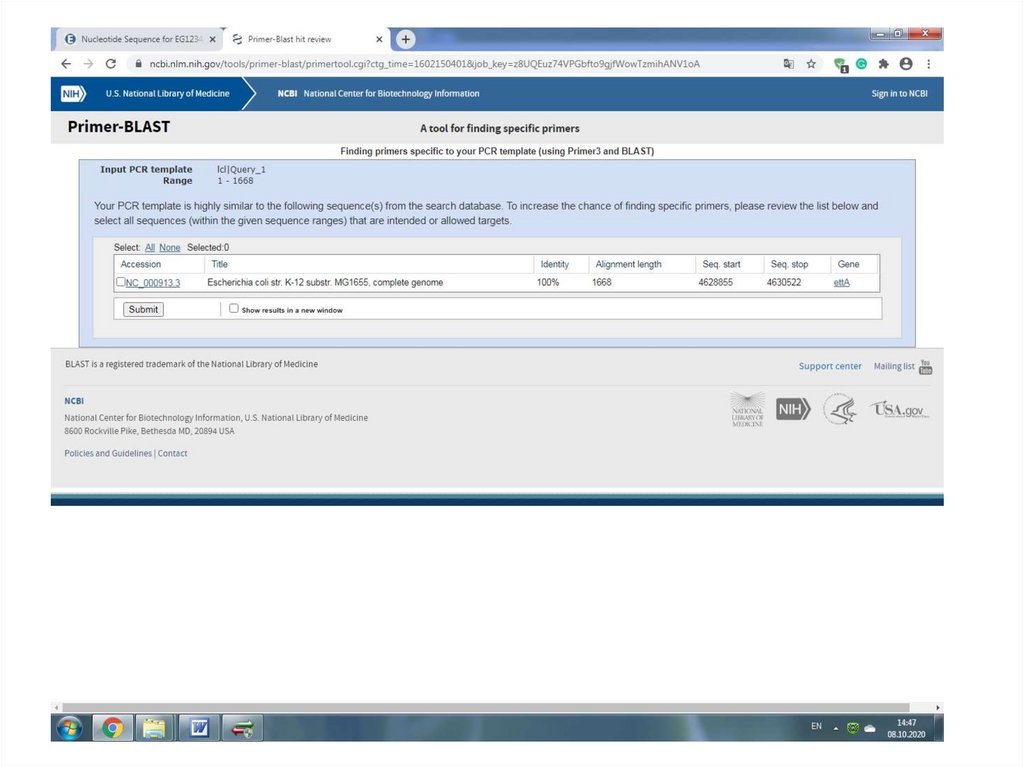Click the NCBI footer heading link
The width and height of the screenshot is (1024, 767).
(74, 401)
